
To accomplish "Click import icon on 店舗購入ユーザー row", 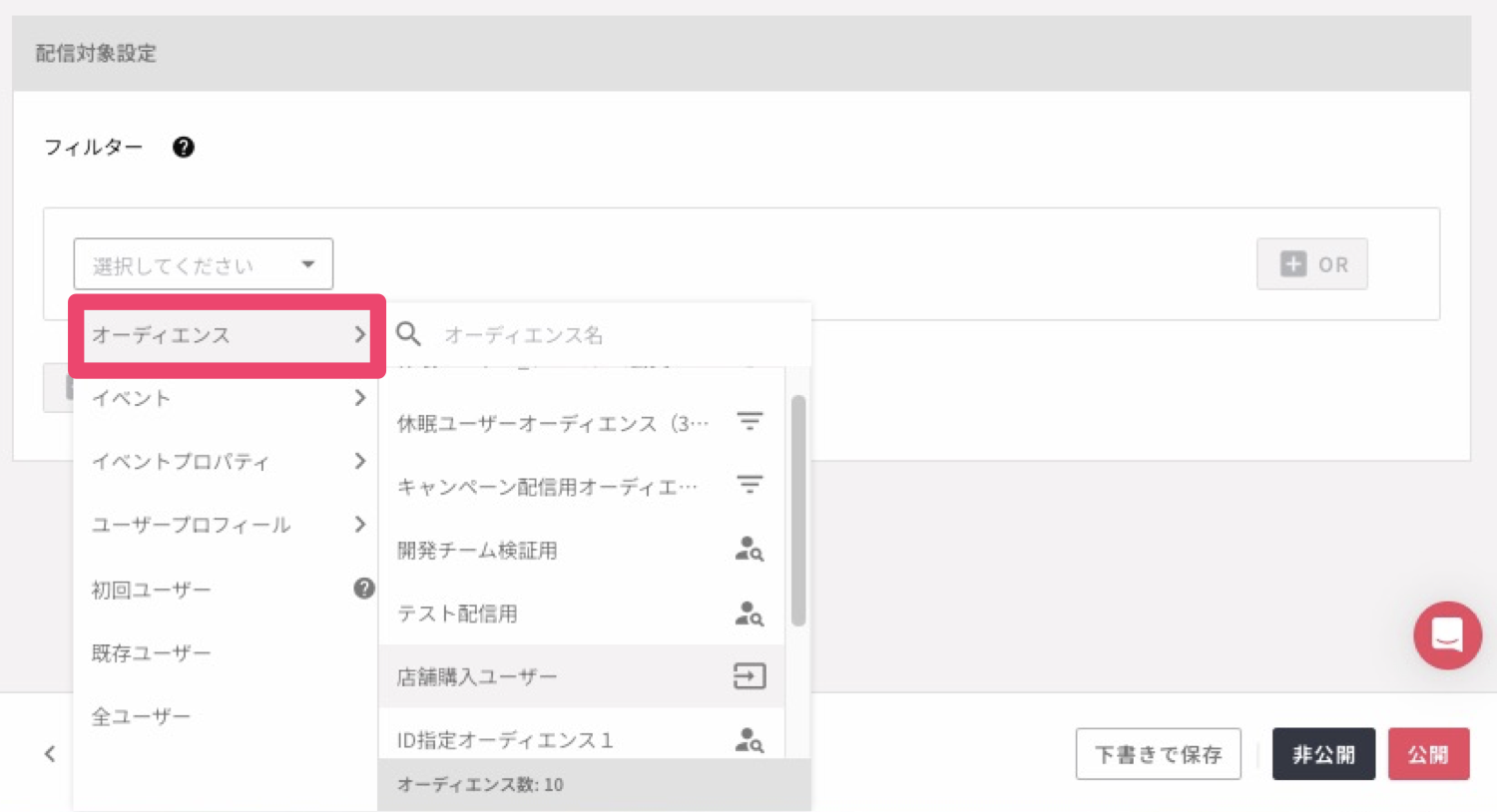I will tap(749, 676).
